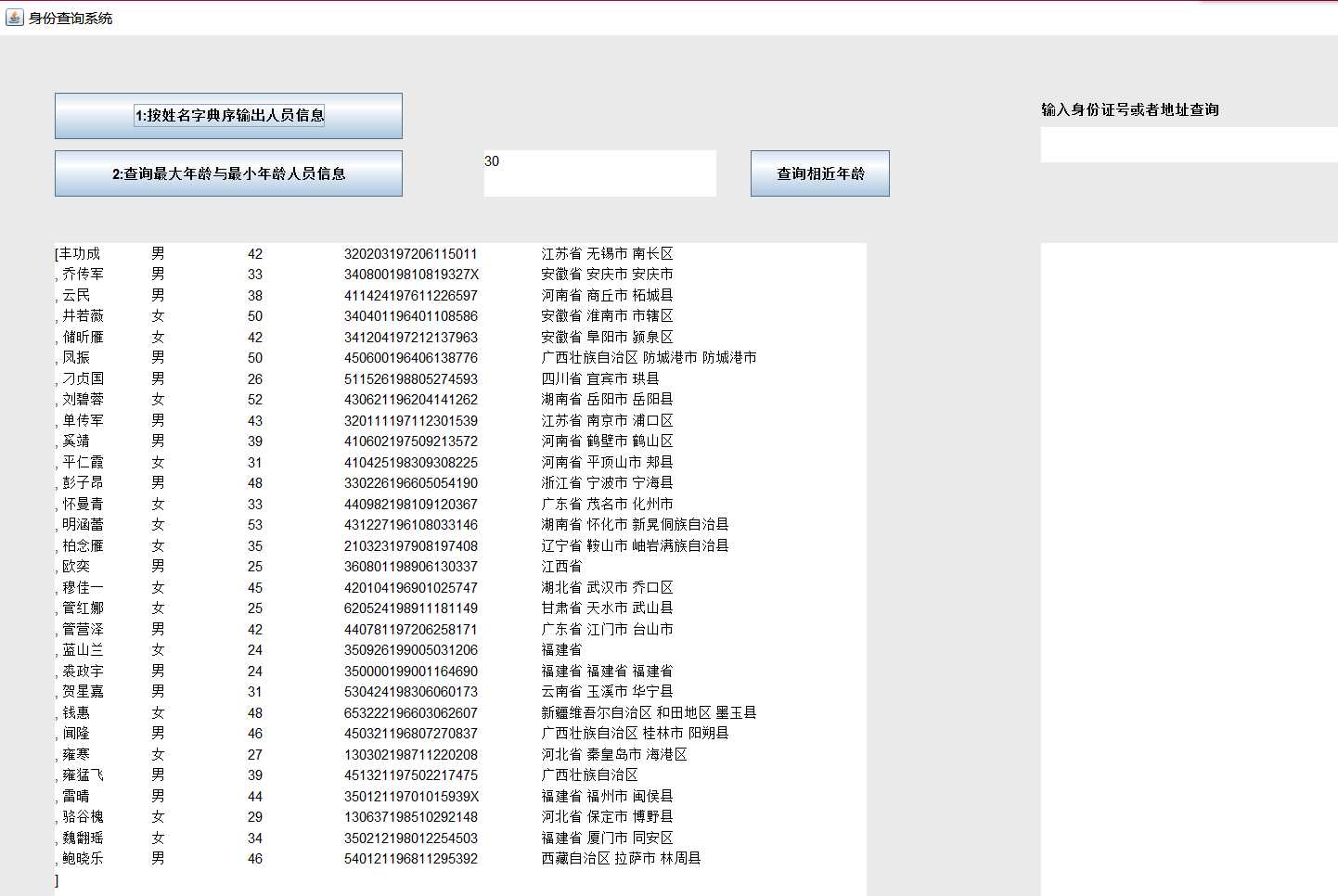Select the name 储昕雁

83,337
